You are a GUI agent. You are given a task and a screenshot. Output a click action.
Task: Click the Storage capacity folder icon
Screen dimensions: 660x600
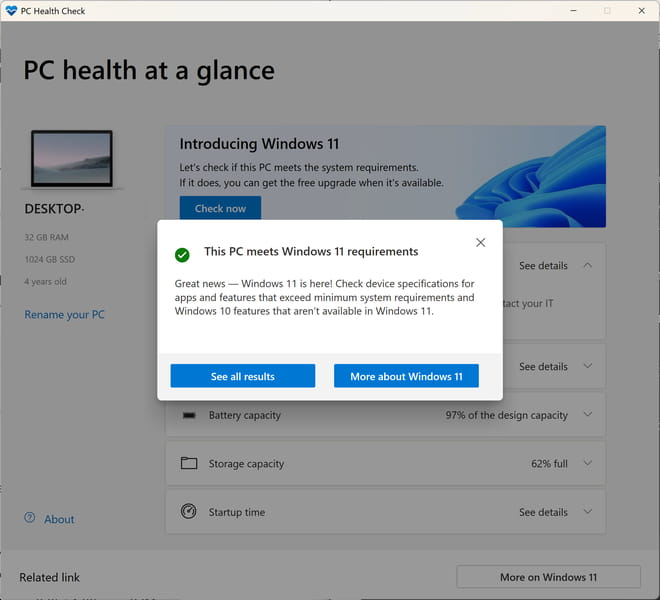(188, 464)
